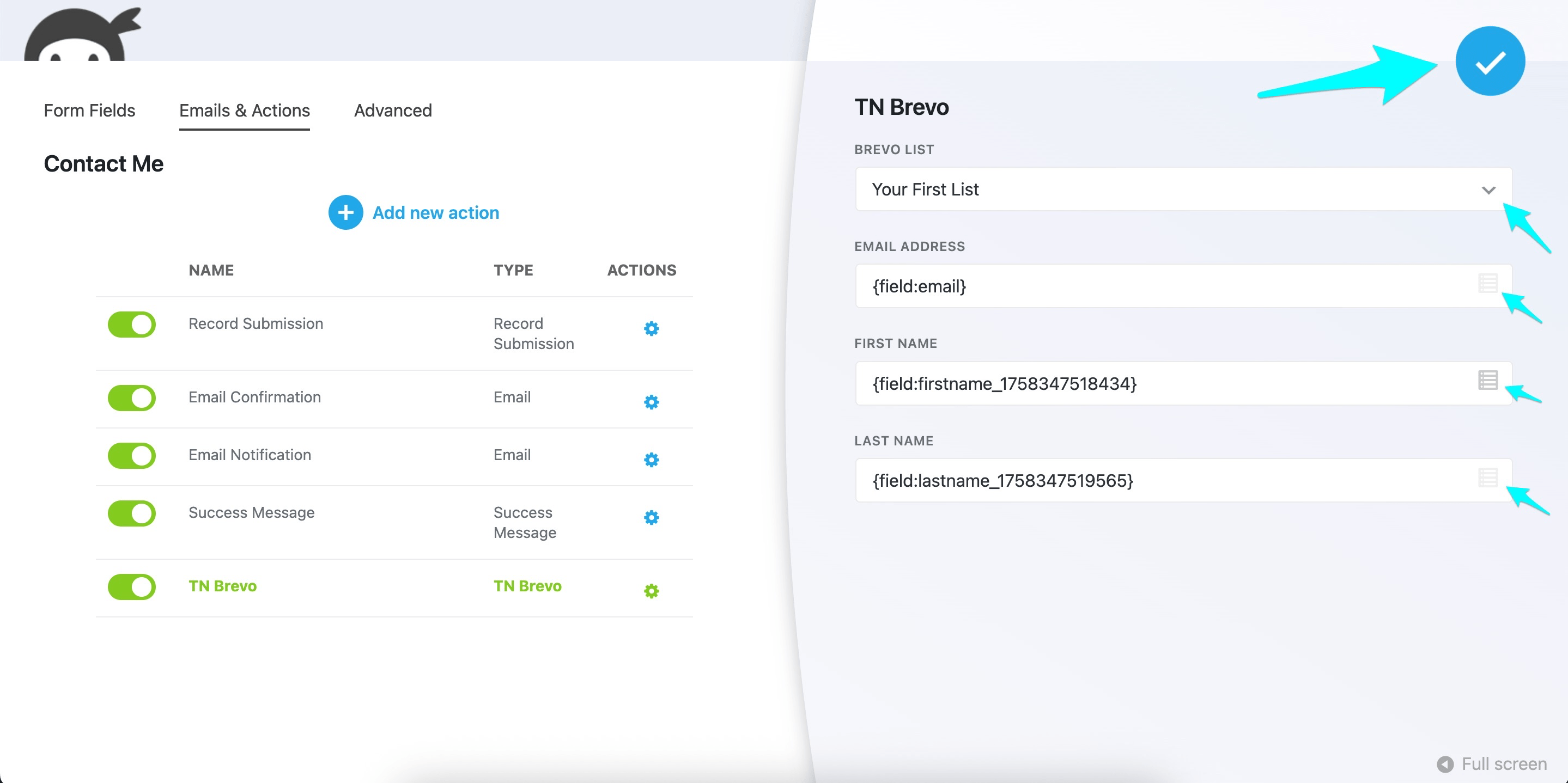This screenshot has height=783, width=1568.
Task: Open the Advanced tab
Action: [393, 111]
